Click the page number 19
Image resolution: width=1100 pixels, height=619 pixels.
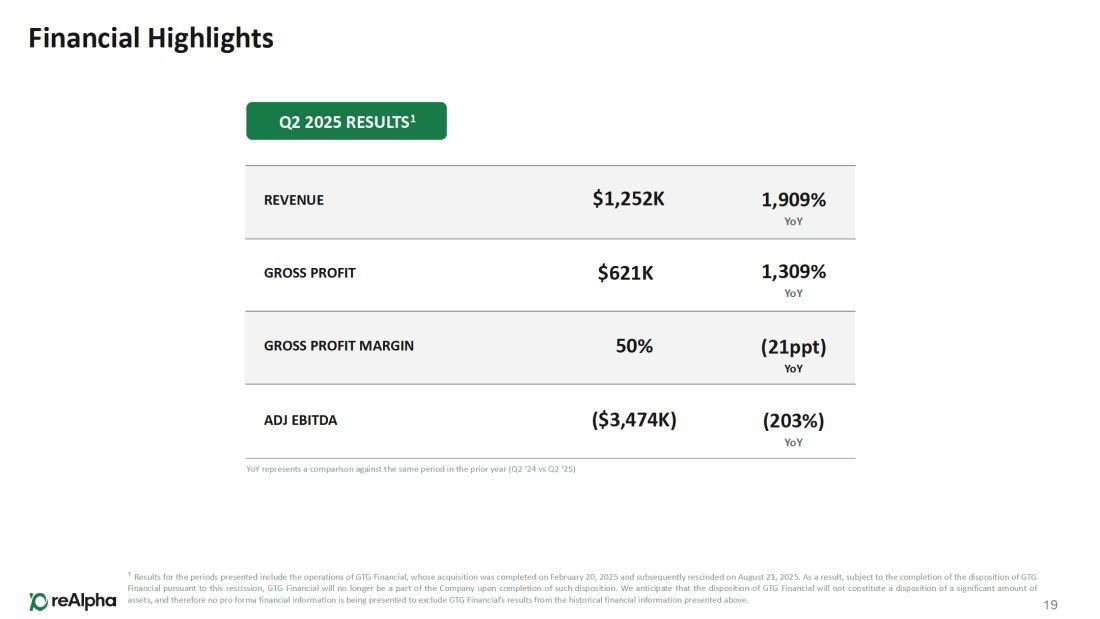coord(1050,605)
